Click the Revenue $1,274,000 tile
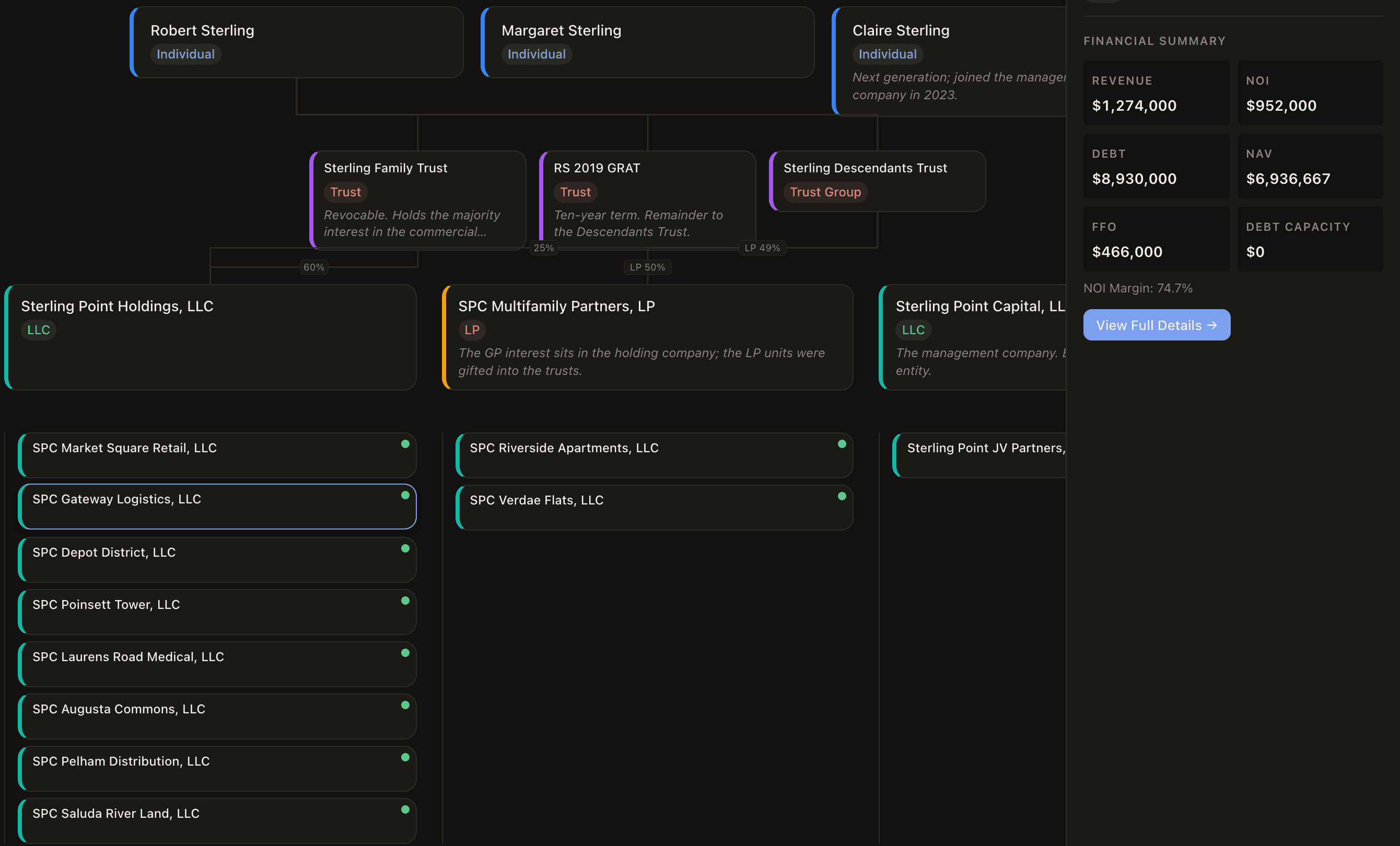1400x846 pixels. click(1156, 93)
